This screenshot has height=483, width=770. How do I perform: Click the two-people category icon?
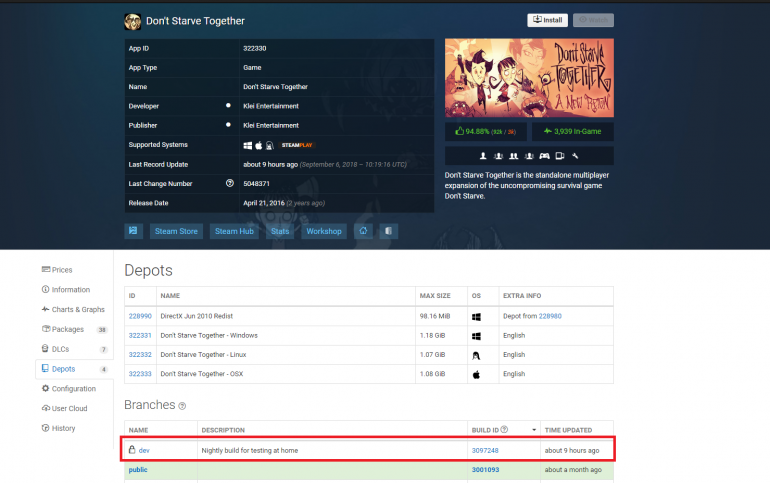[x=514, y=156]
